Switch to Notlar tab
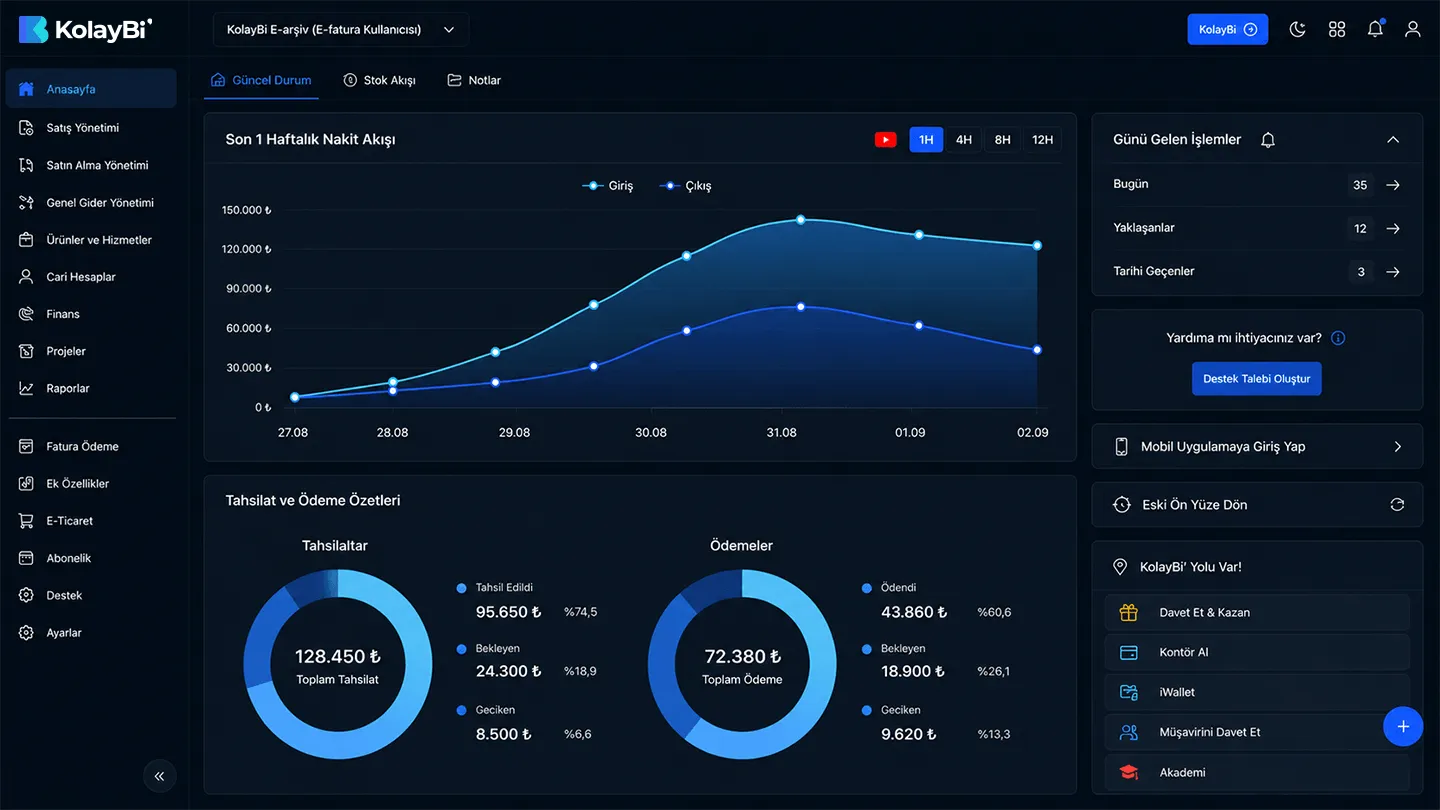 (x=474, y=80)
